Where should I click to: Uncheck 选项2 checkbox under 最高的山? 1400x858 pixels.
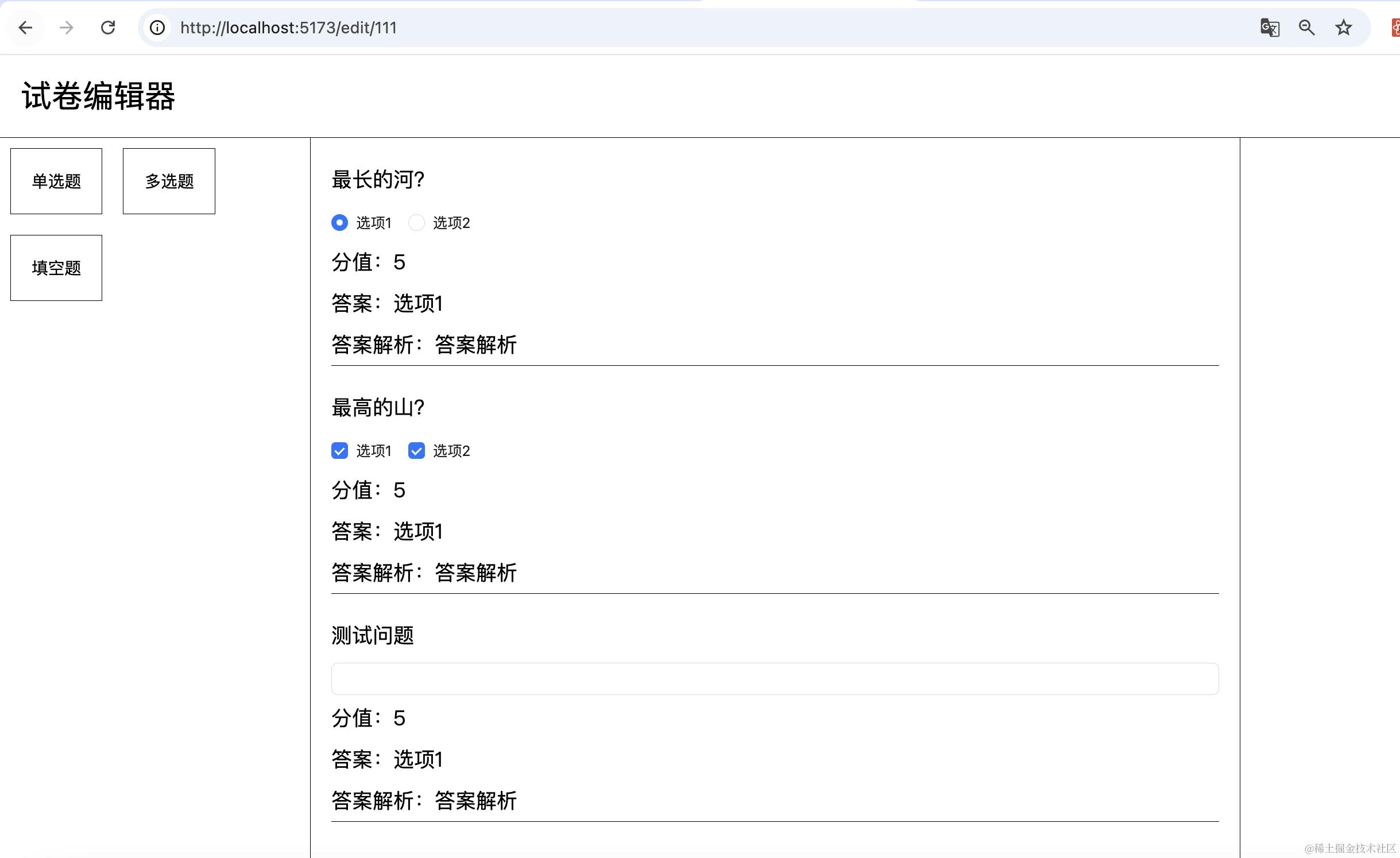416,451
